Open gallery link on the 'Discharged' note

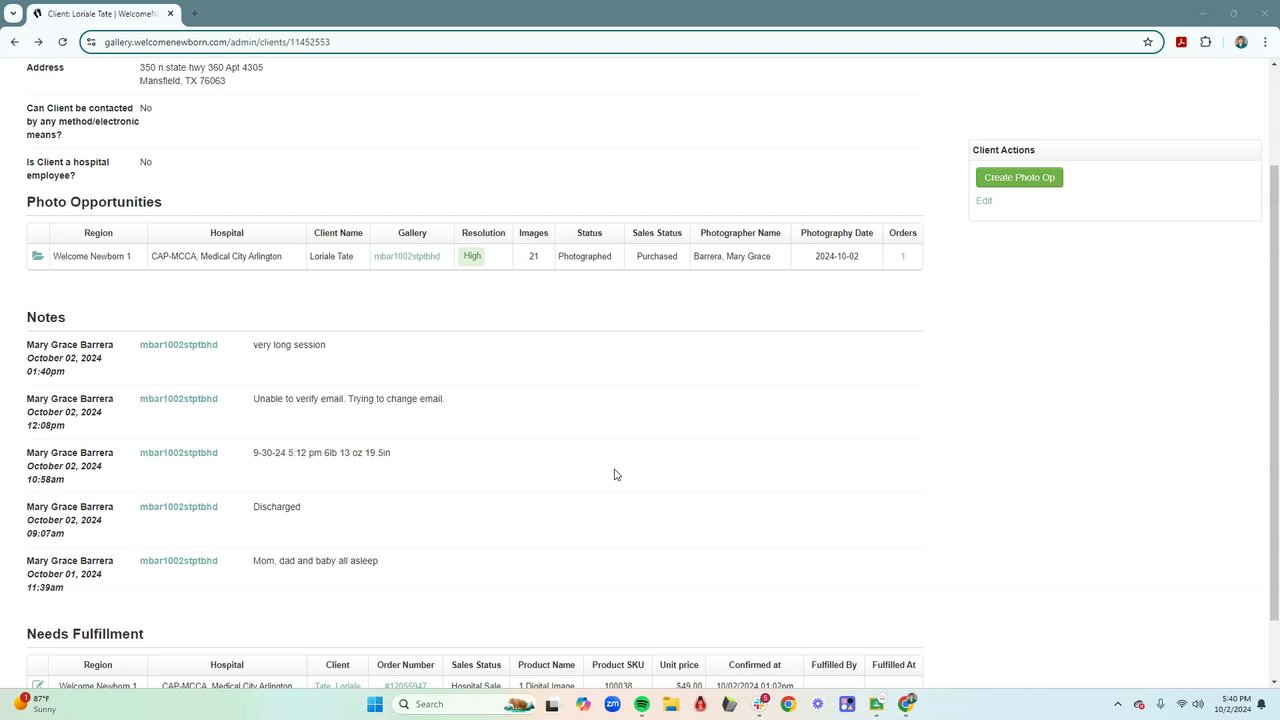pos(179,507)
